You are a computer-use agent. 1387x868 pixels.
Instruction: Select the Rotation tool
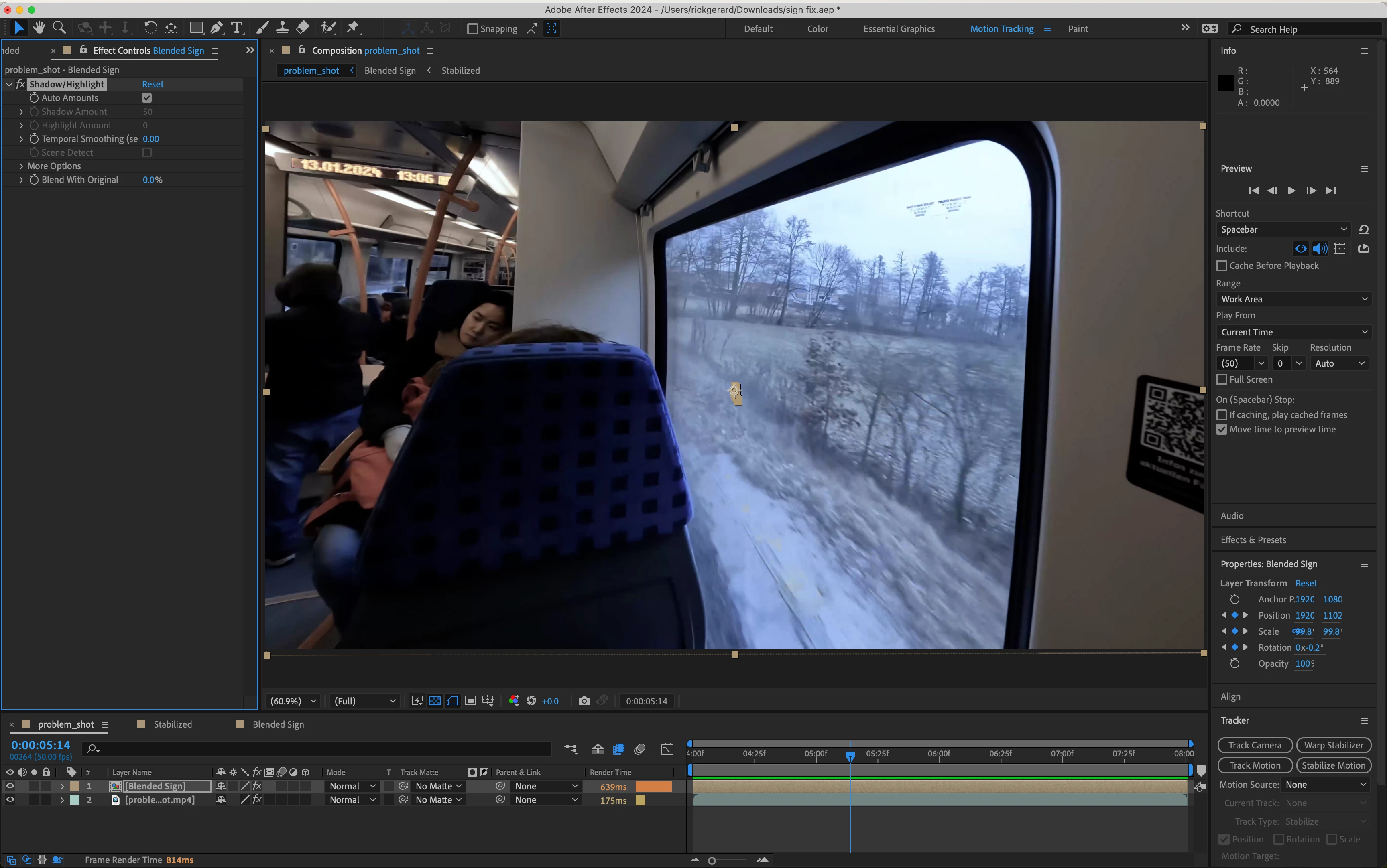coord(150,28)
